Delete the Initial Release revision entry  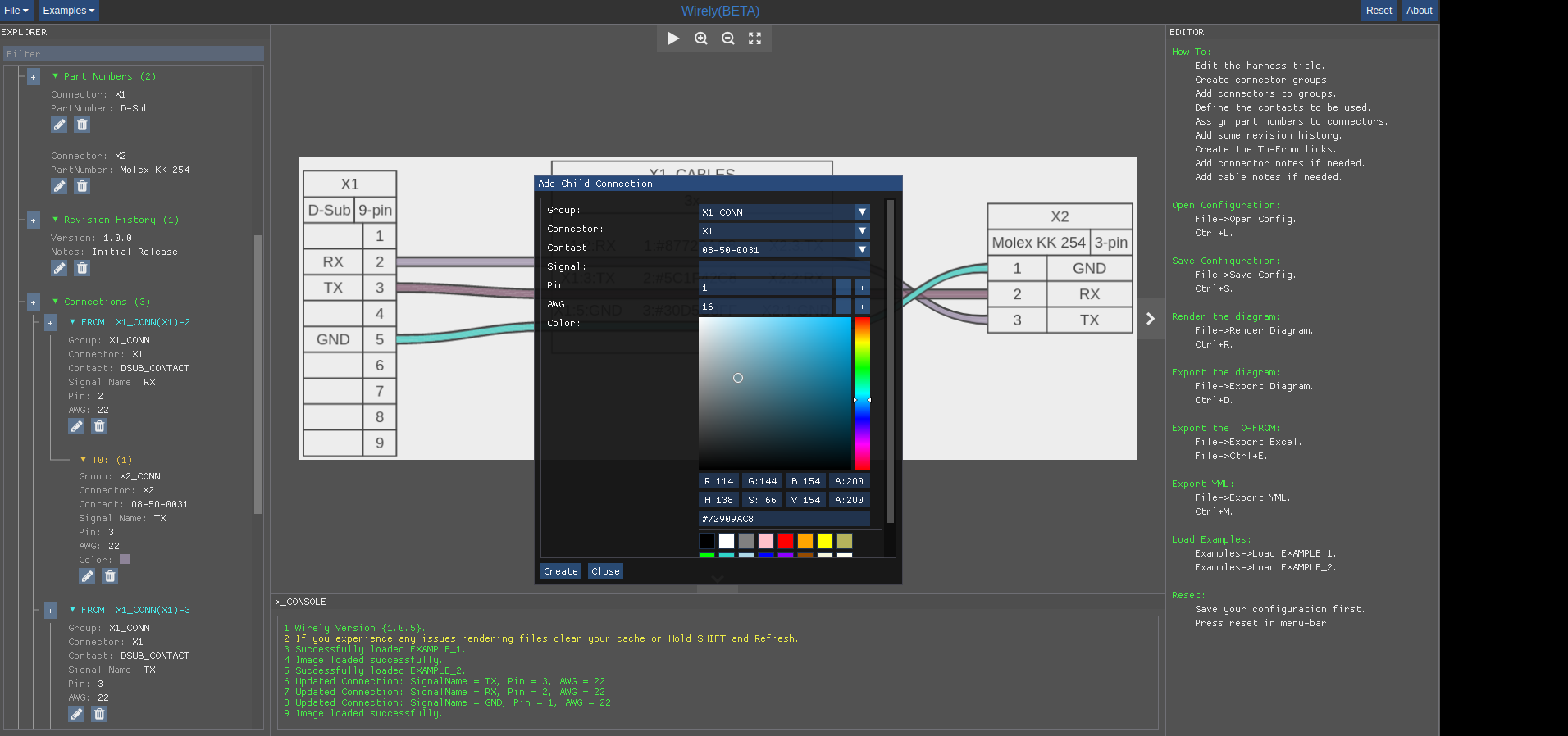click(x=82, y=268)
